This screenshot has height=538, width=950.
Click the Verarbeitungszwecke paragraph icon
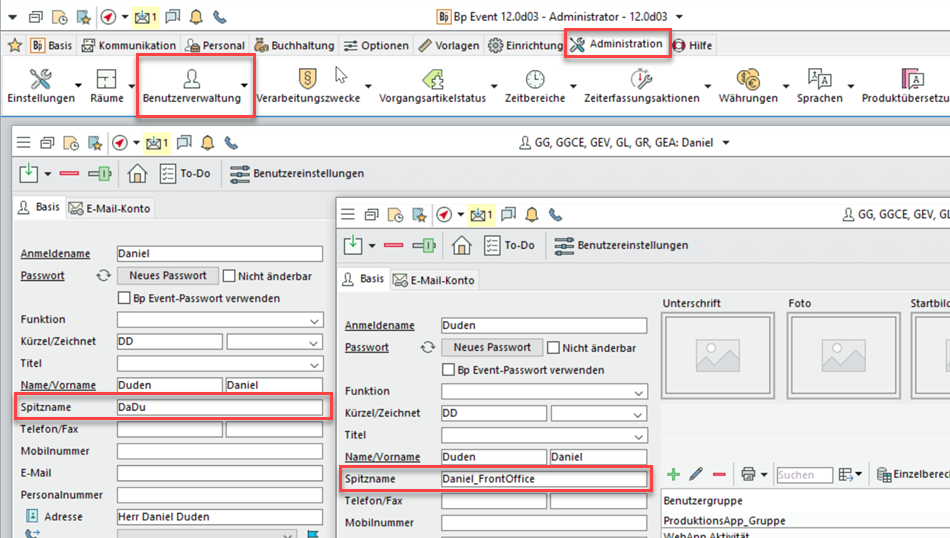coord(307,80)
